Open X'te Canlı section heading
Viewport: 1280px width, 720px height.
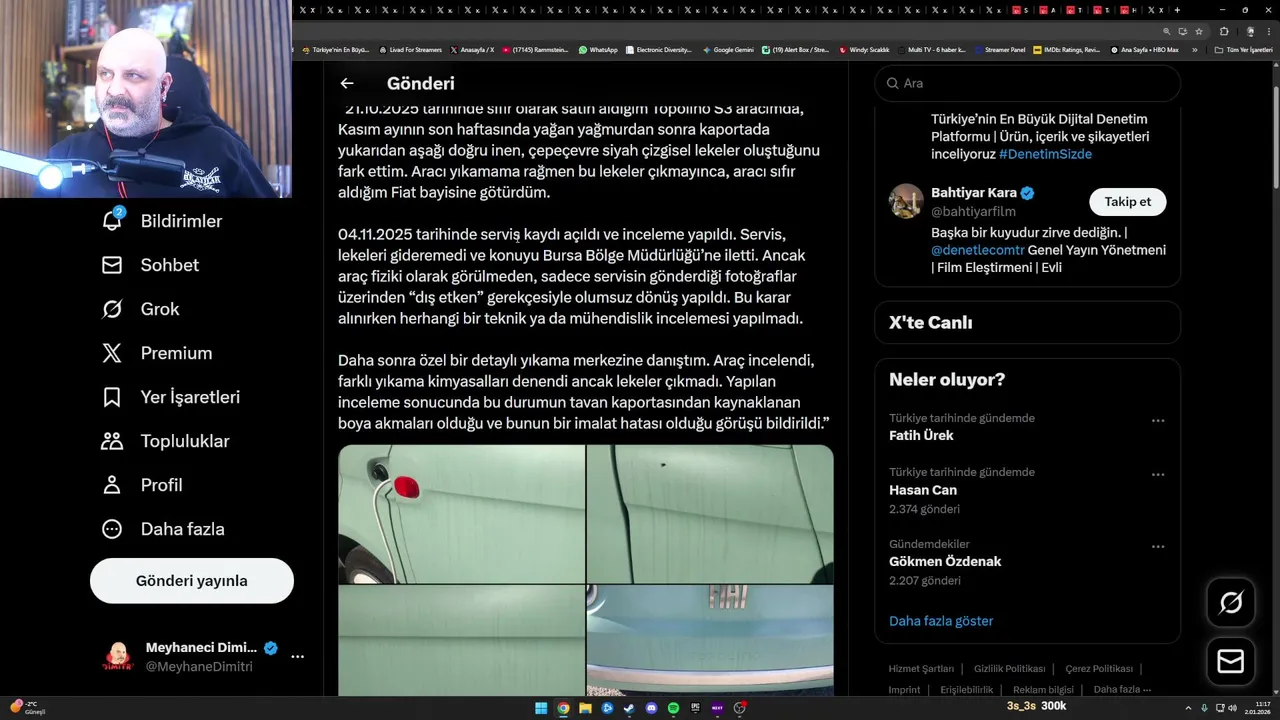coord(930,322)
